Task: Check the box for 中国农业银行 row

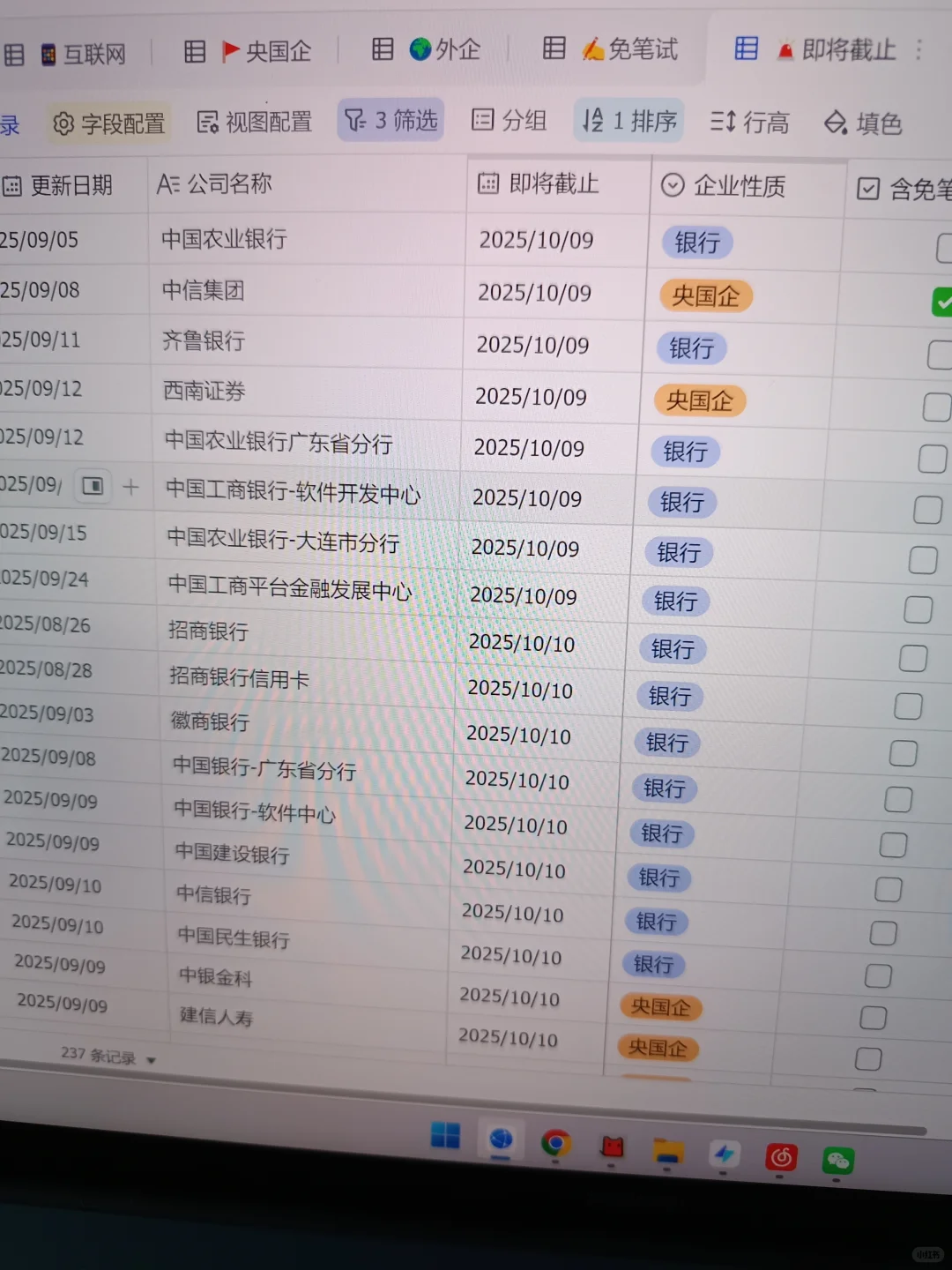Action: (944, 248)
